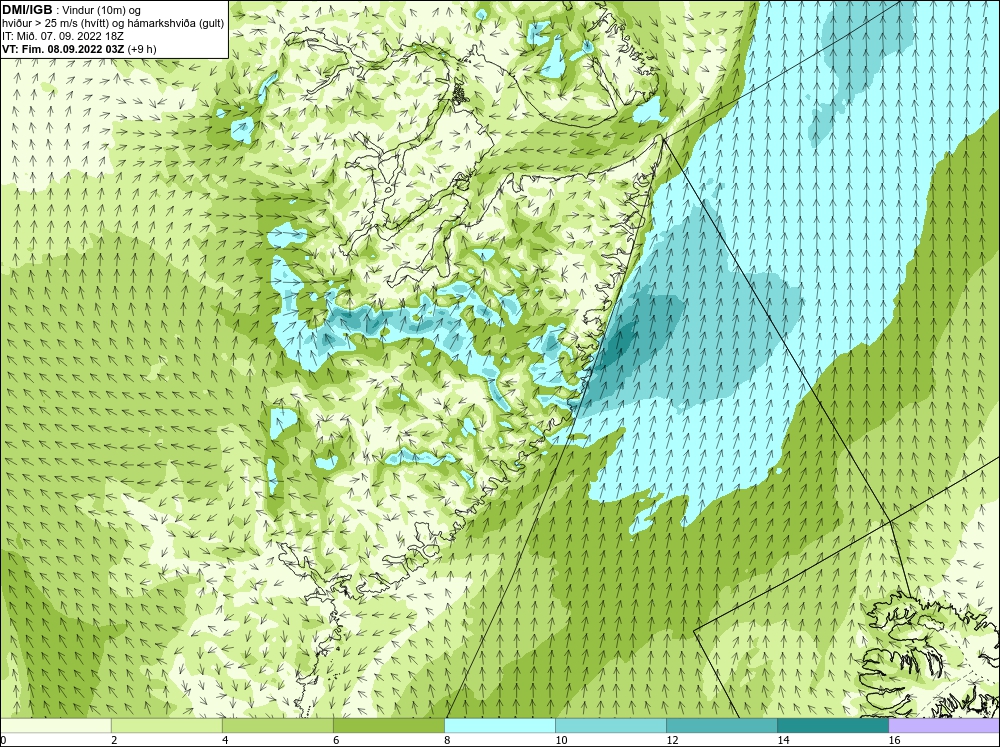
Task: Click the legend scale label '12'
Action: pyautogui.click(x=672, y=740)
